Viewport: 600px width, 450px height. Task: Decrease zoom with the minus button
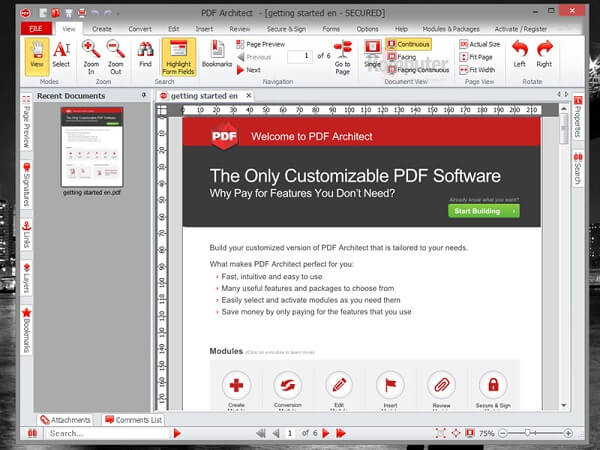tap(503, 433)
